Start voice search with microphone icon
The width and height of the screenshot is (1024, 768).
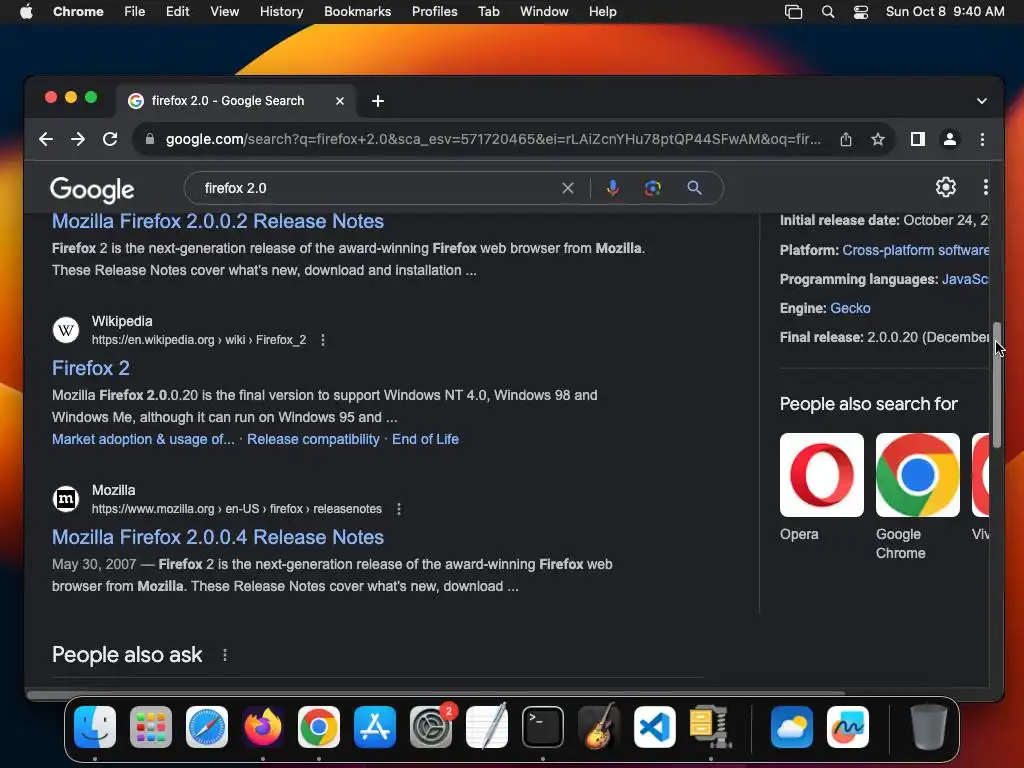pyautogui.click(x=612, y=188)
